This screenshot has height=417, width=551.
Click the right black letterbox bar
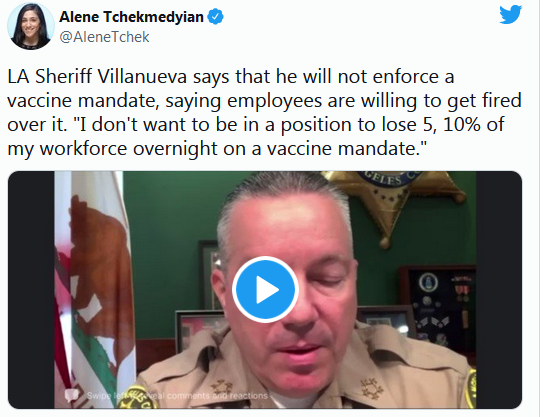point(499,289)
